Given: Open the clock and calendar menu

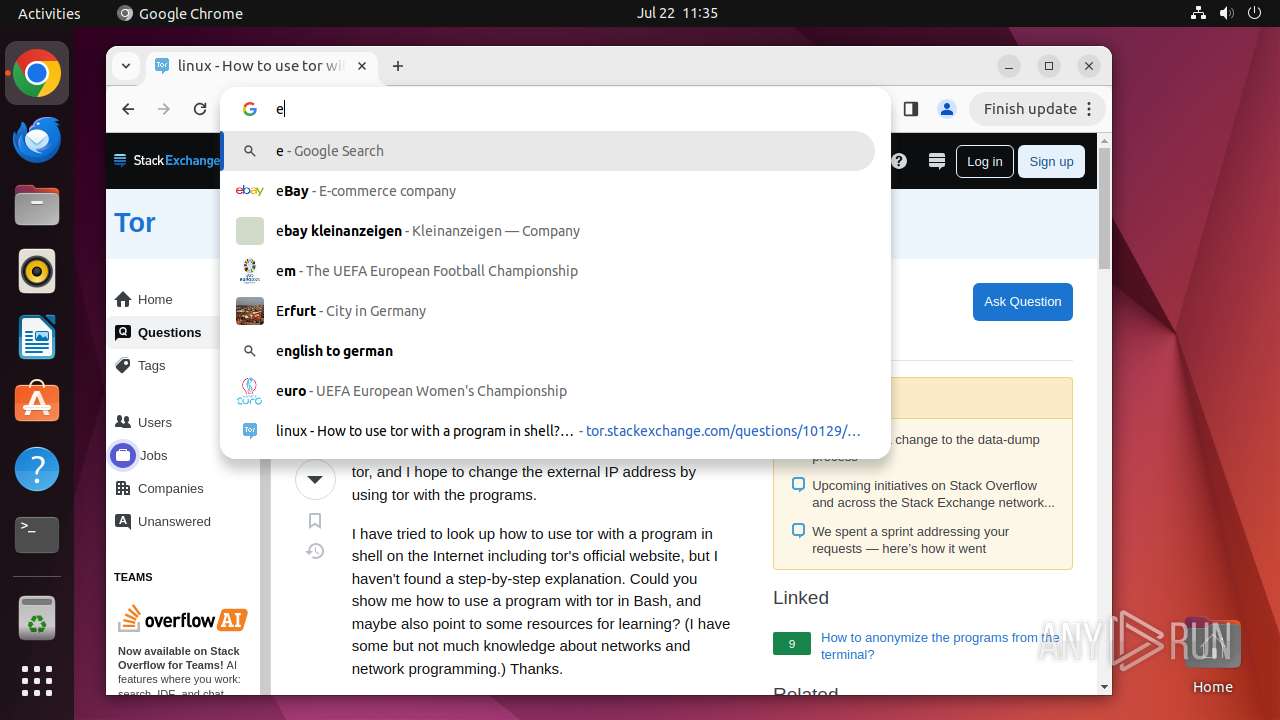Looking at the screenshot, I should pos(677,13).
